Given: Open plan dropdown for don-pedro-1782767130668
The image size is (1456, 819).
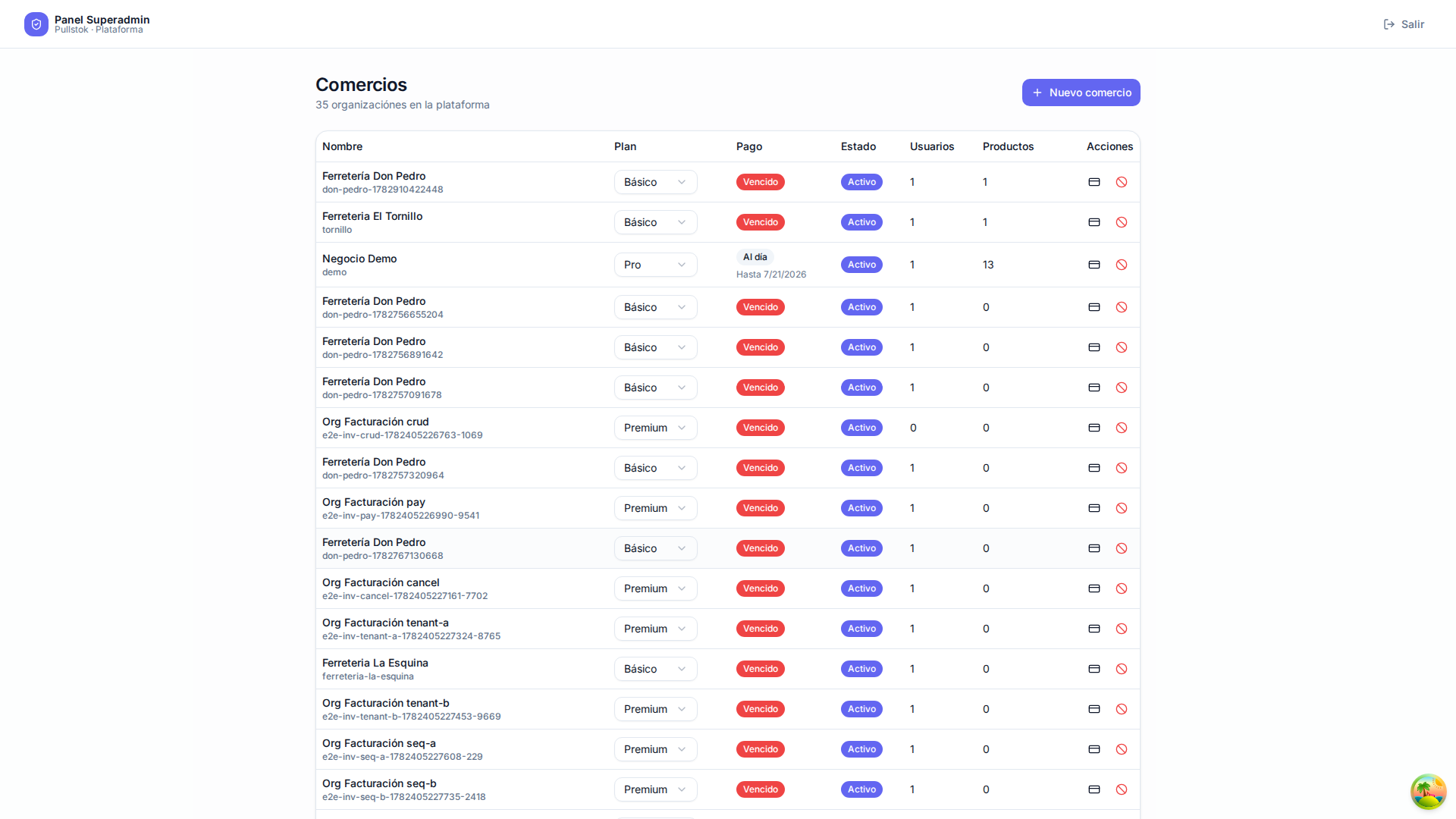Looking at the screenshot, I should tap(655, 548).
